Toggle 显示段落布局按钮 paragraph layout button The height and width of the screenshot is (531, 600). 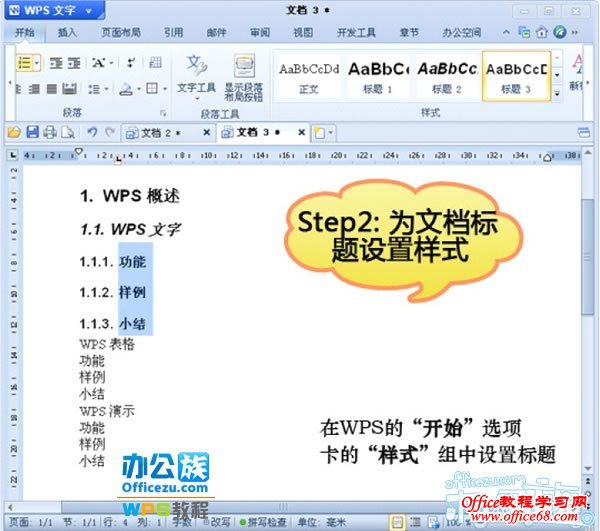244,78
